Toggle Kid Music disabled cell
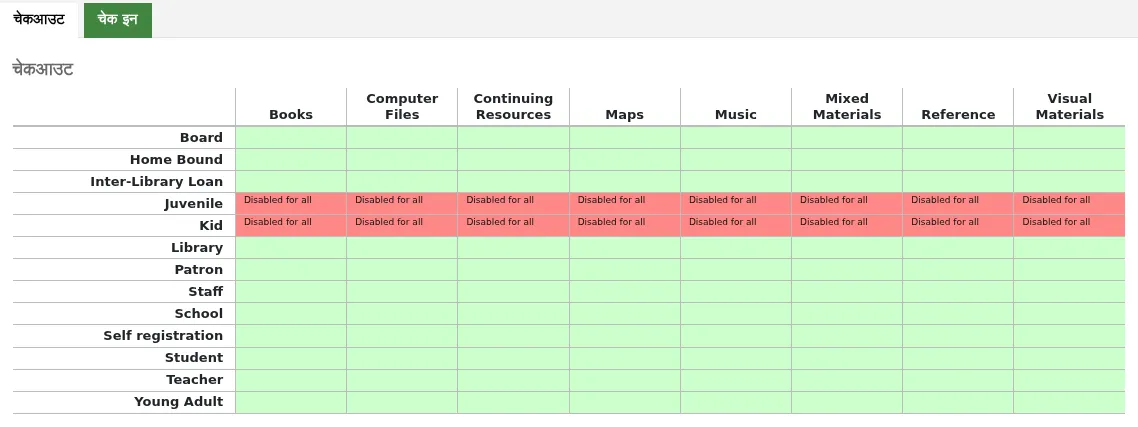Viewport: 1138px width, 427px height. click(x=736, y=226)
